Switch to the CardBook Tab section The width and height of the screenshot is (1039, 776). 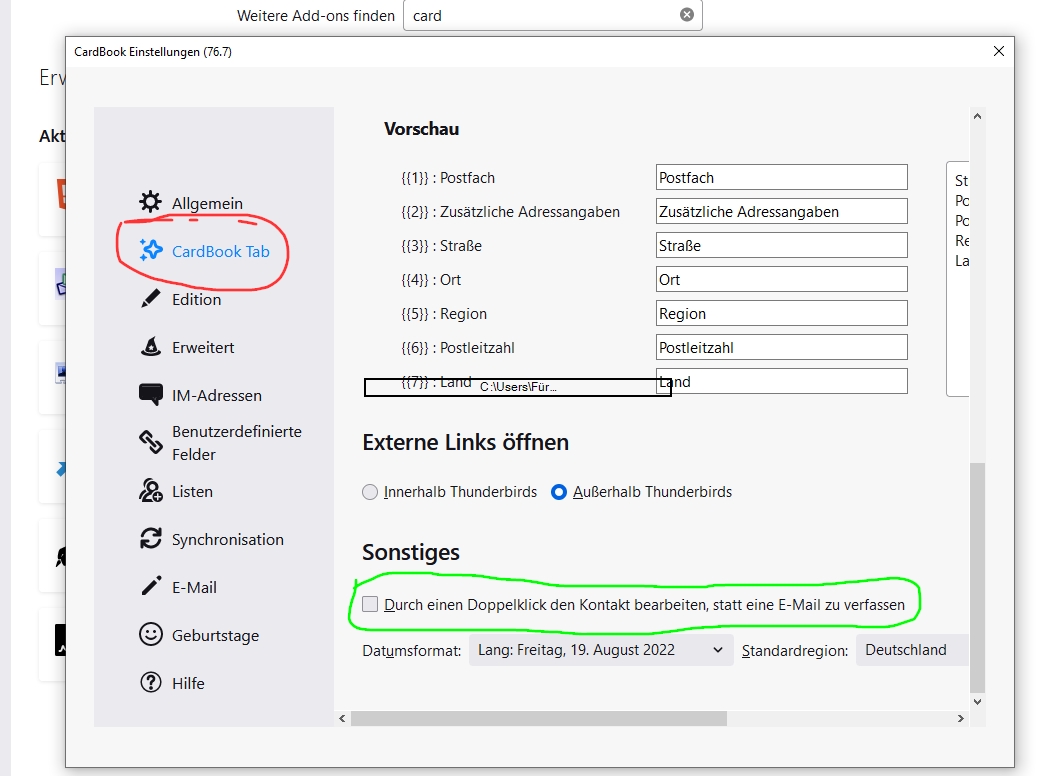221,252
